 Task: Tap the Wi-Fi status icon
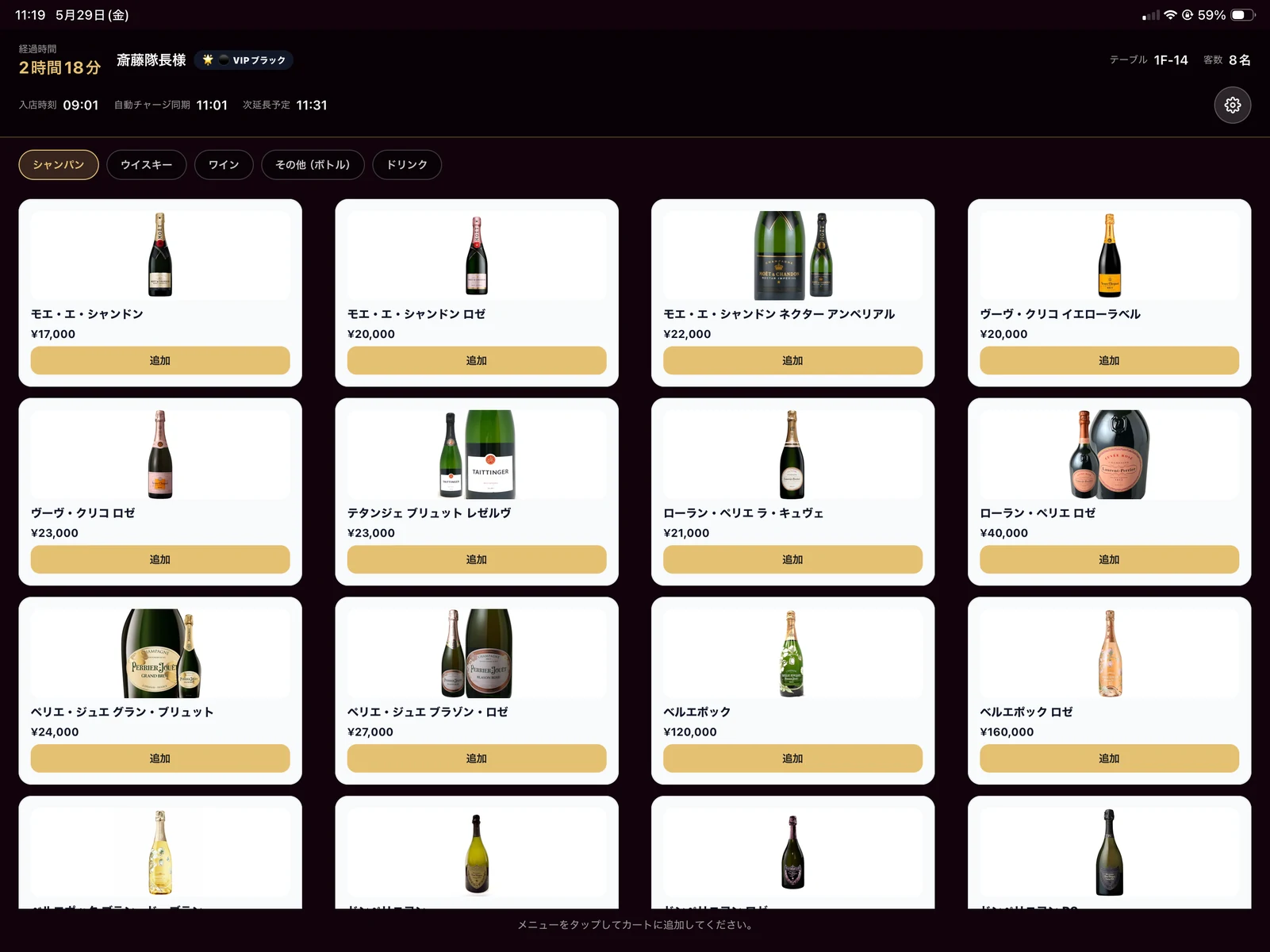1170,15
